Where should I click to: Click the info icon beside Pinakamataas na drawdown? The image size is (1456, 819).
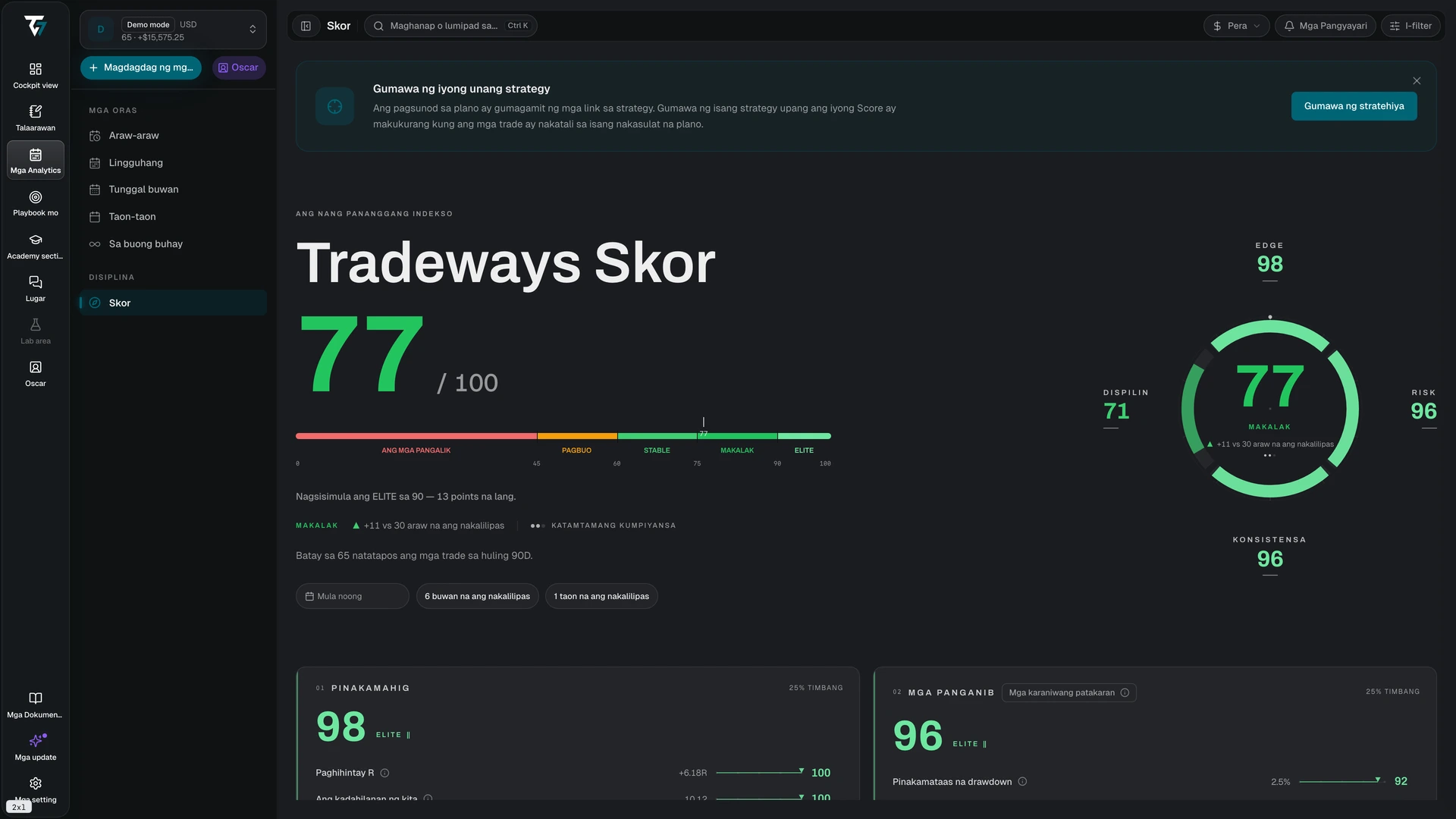click(1022, 782)
